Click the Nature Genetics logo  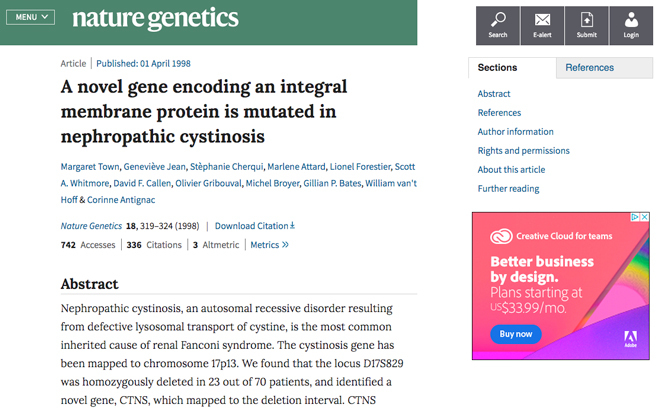(155, 19)
